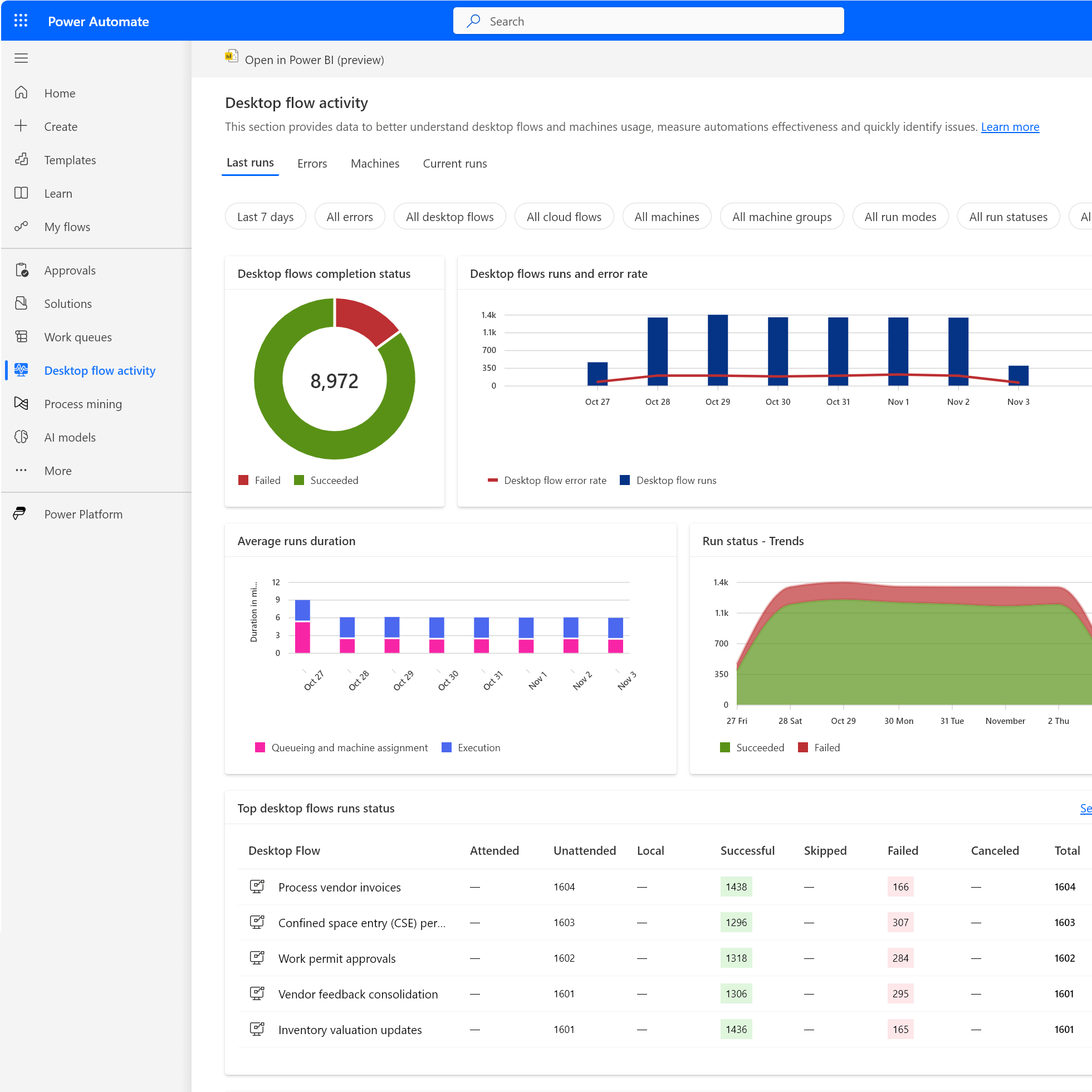Toggle the Execution legend swatch

point(447,747)
